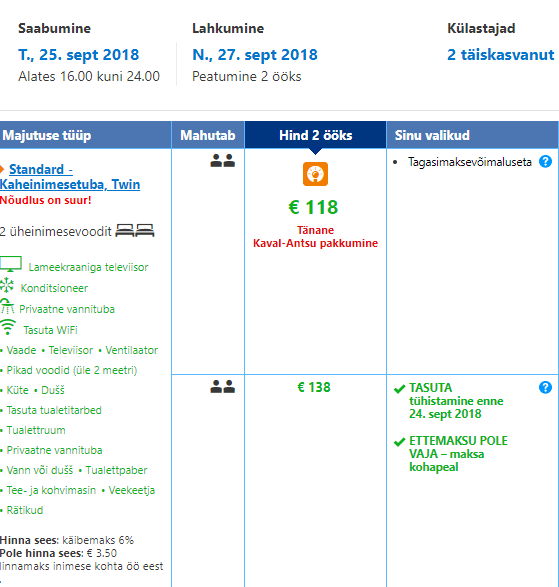Click the two-guests occupancy icon in first row
The width and height of the screenshot is (559, 587).
[x=222, y=161]
